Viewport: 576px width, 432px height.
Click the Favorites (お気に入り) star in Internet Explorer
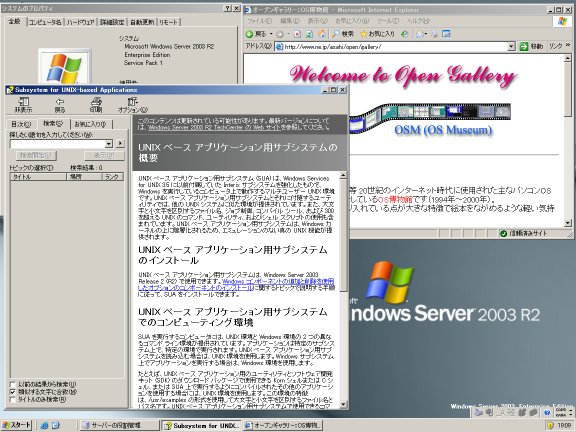point(377,34)
